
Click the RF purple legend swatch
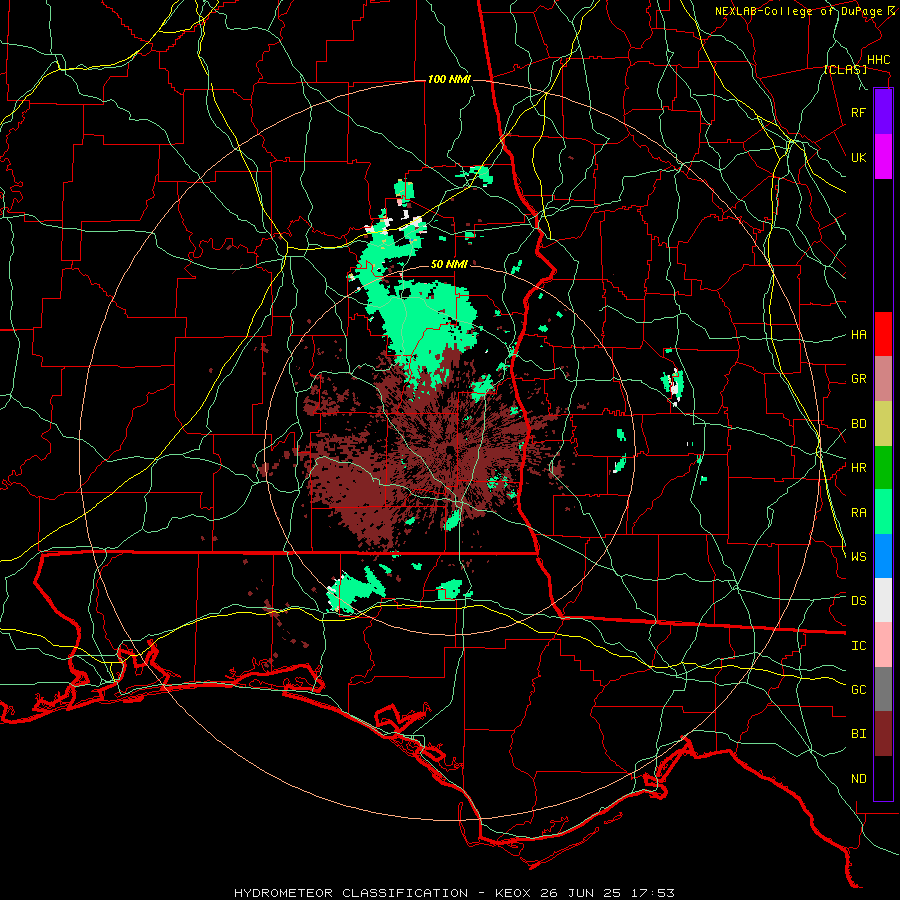883,112
